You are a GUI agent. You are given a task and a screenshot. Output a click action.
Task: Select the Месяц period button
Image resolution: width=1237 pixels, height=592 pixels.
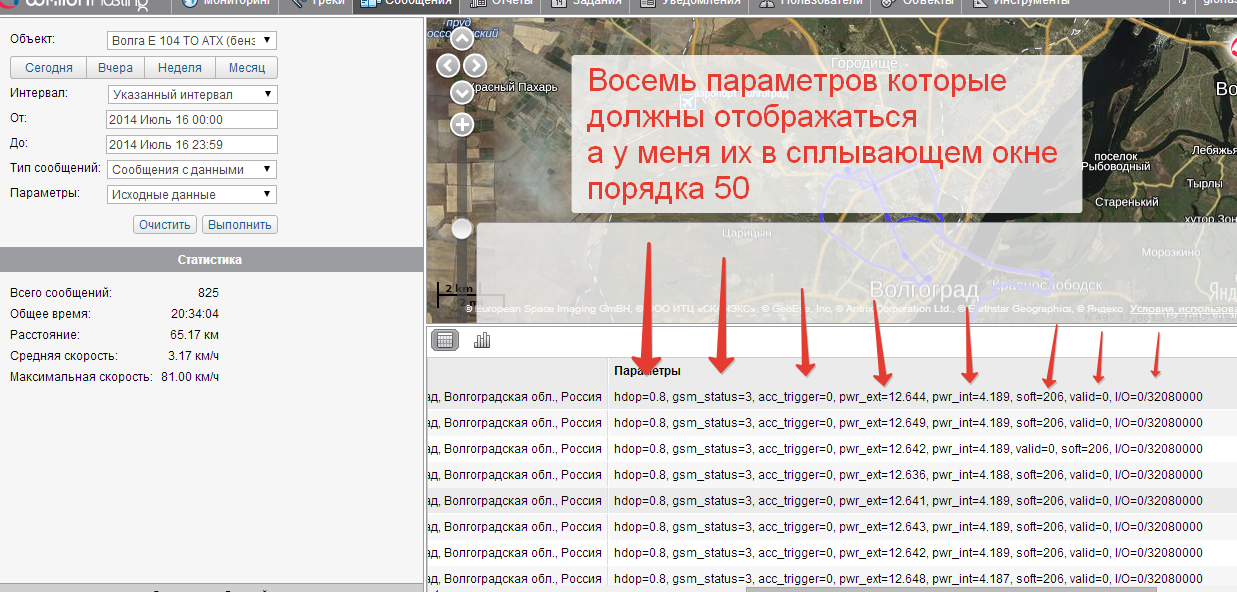pyautogui.click(x=246, y=68)
